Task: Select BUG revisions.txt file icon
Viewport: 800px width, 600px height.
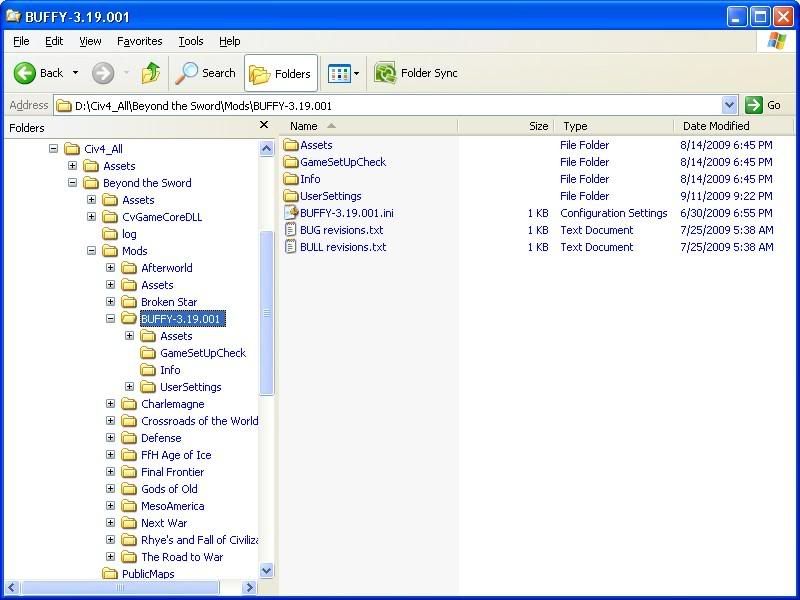Action: coord(291,230)
